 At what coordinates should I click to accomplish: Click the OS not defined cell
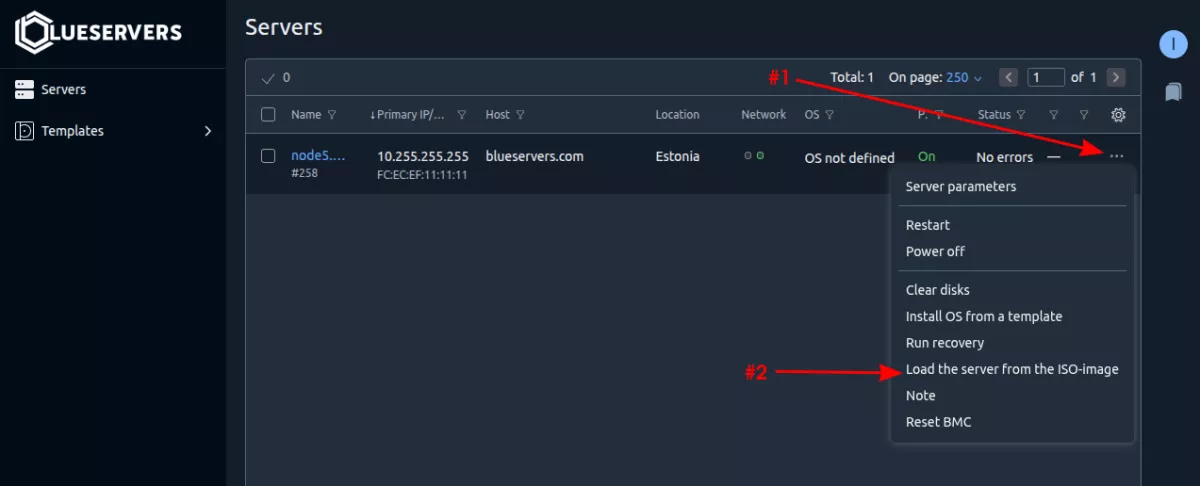849,158
